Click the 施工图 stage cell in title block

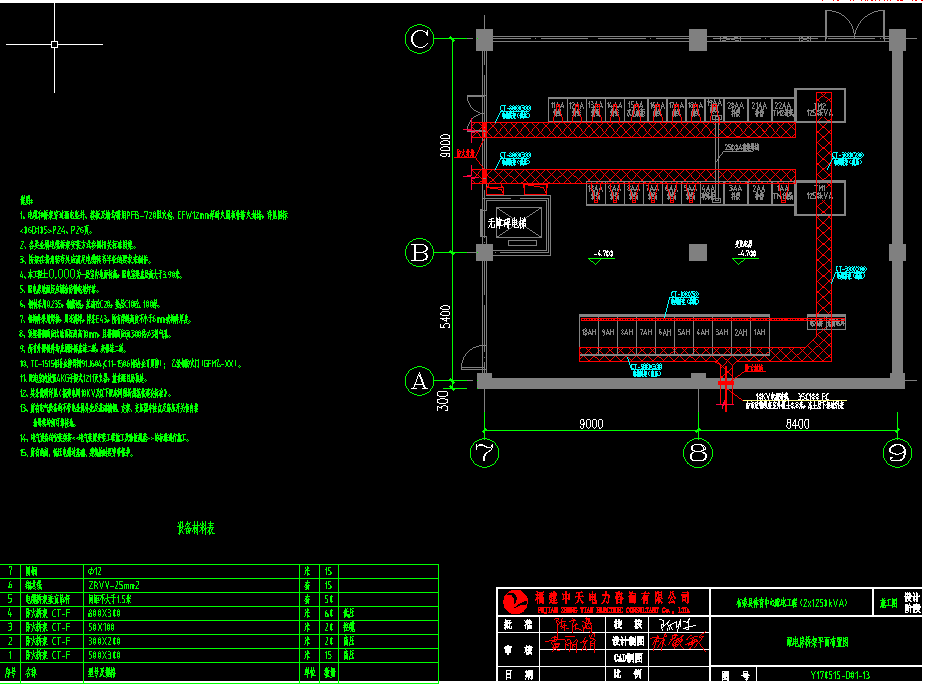[888, 603]
